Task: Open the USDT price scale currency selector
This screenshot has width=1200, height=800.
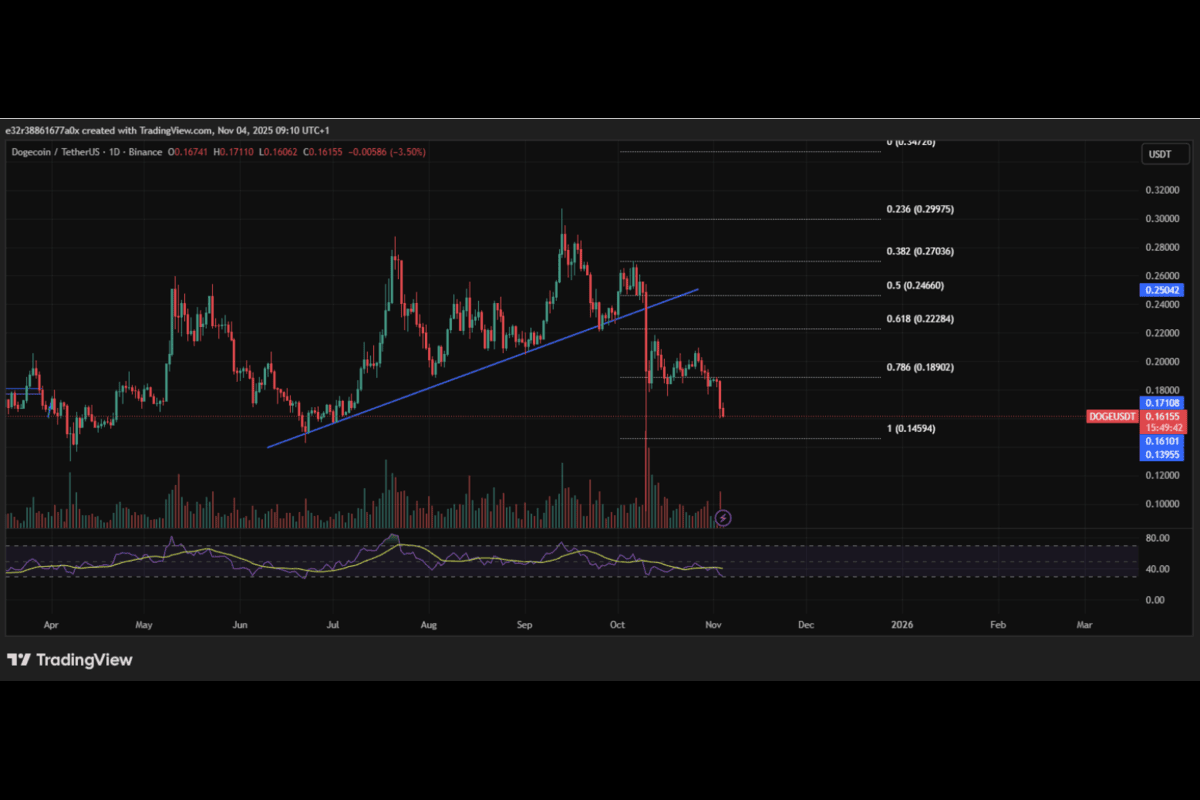Action: click(1163, 153)
